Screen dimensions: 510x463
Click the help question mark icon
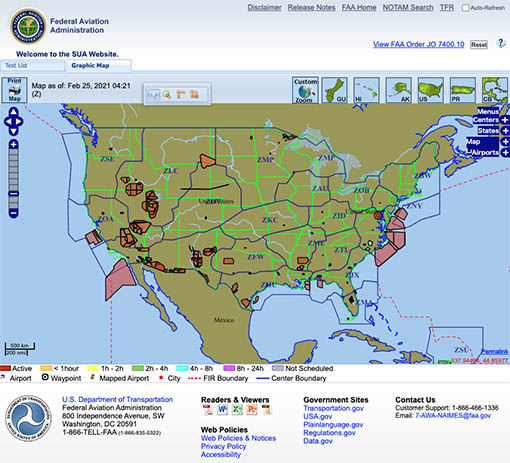tap(501, 43)
